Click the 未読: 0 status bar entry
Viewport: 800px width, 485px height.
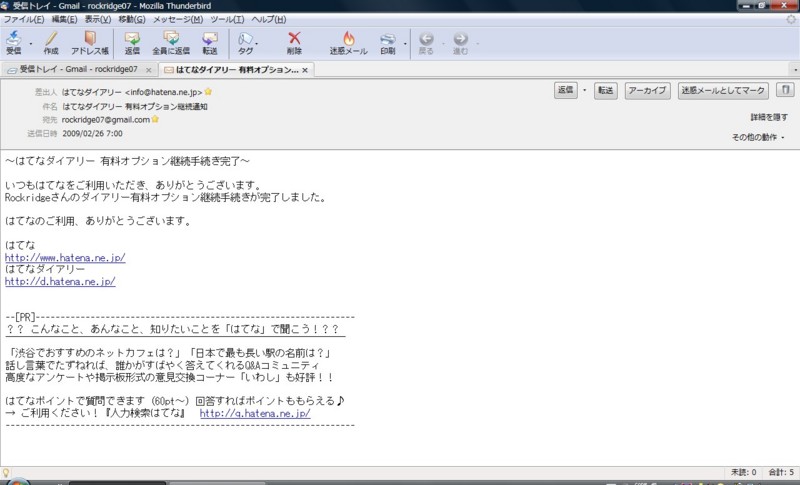(743, 472)
